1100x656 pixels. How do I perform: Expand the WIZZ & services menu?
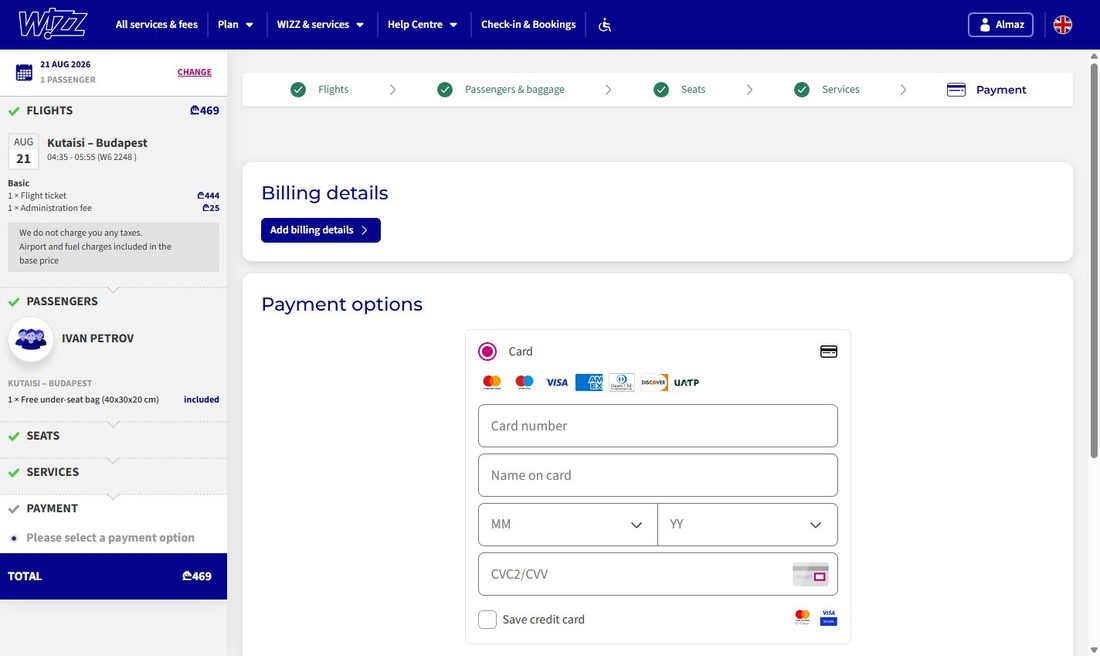[x=320, y=25]
